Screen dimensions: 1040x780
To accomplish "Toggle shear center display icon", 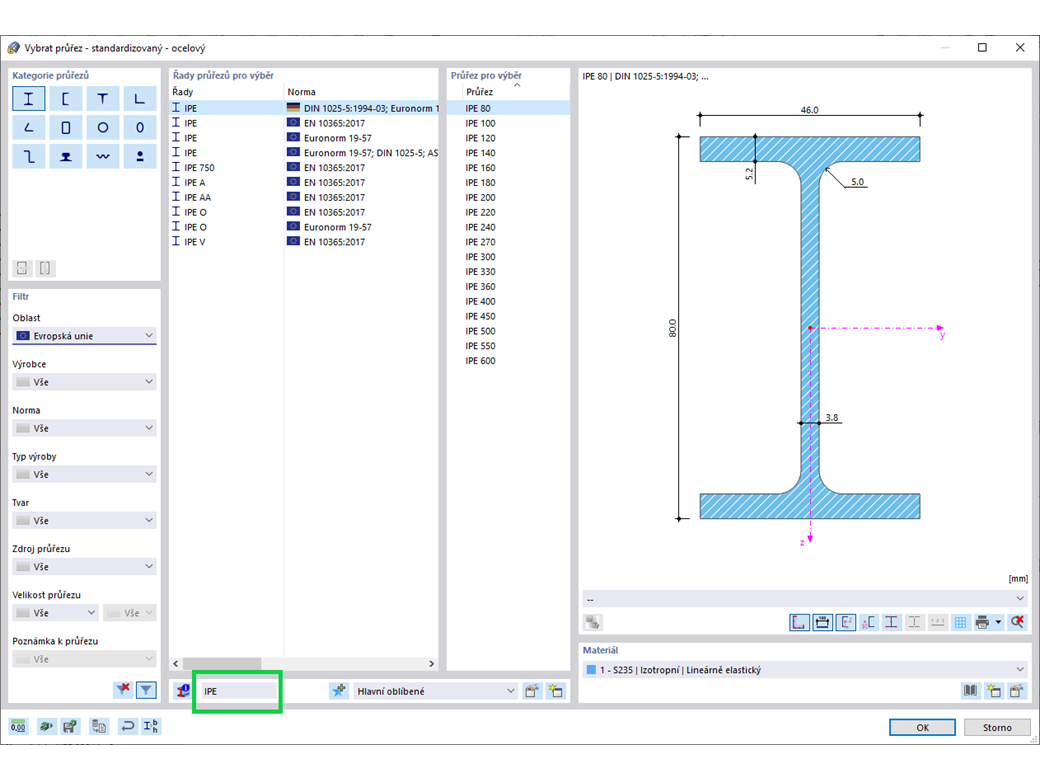I will pos(869,622).
